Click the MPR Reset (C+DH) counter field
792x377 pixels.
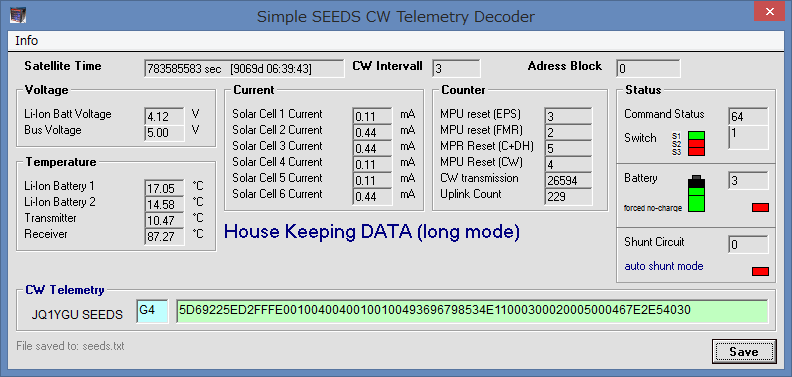pyautogui.click(x=568, y=148)
